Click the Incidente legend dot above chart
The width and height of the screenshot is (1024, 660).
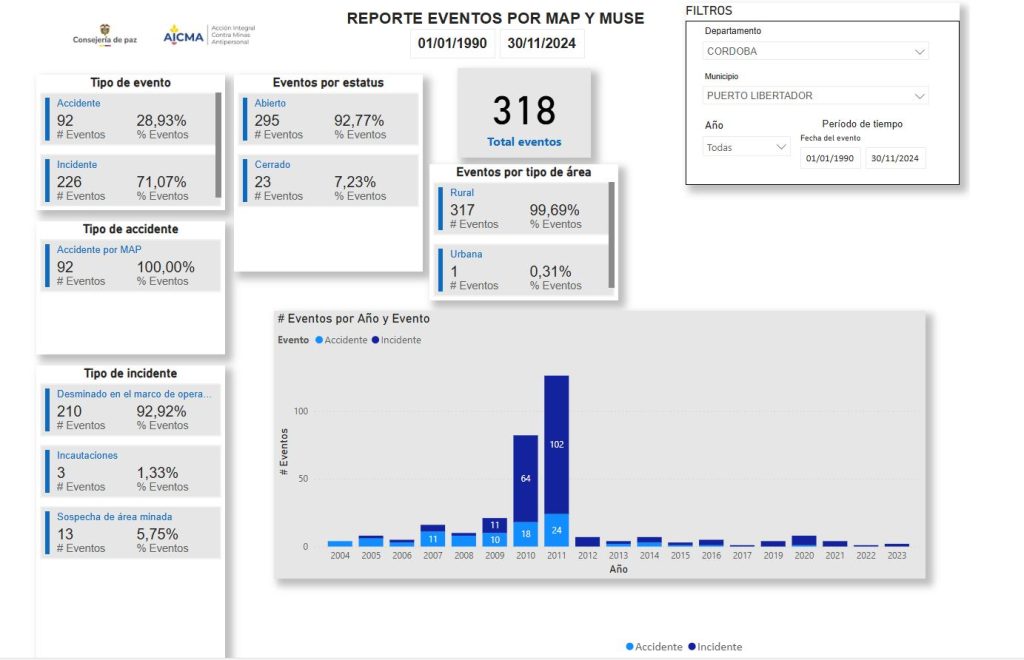coord(376,340)
